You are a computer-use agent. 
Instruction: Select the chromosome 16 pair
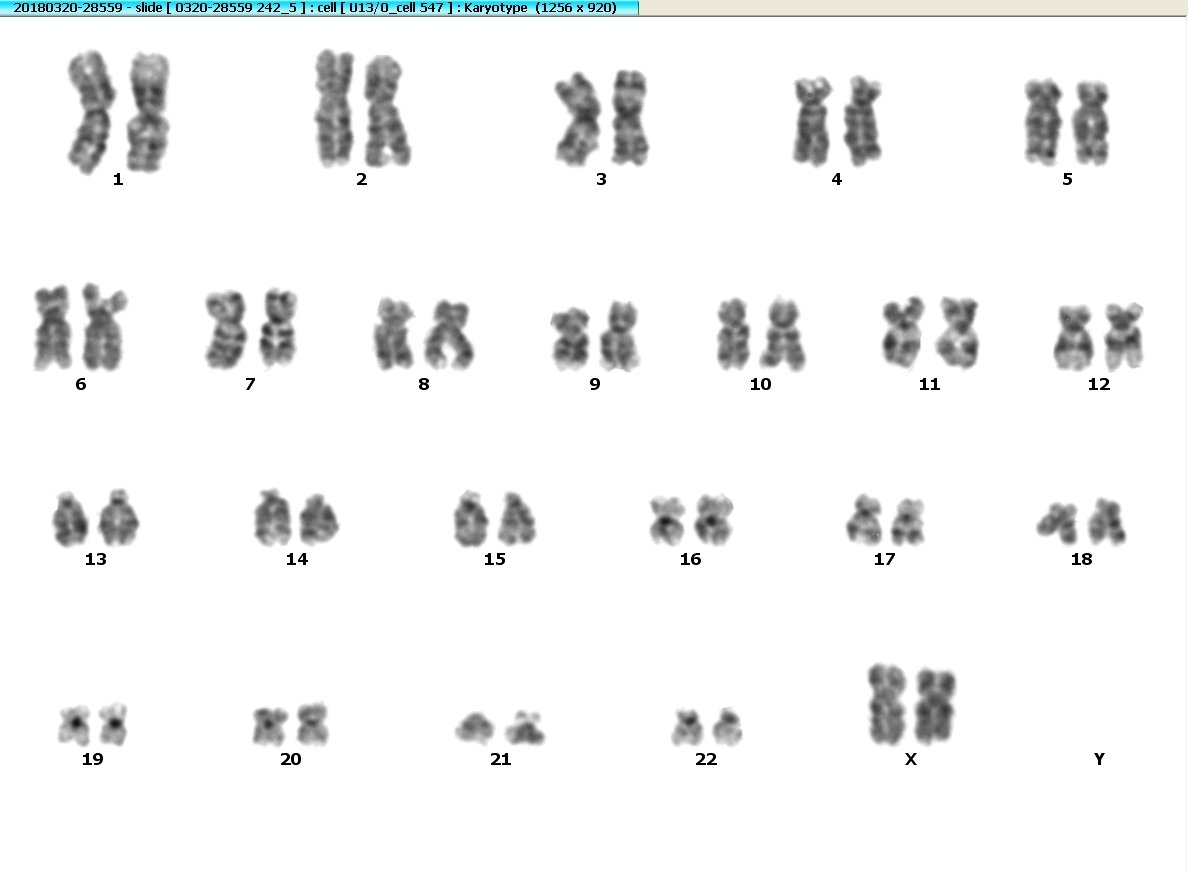[x=691, y=521]
